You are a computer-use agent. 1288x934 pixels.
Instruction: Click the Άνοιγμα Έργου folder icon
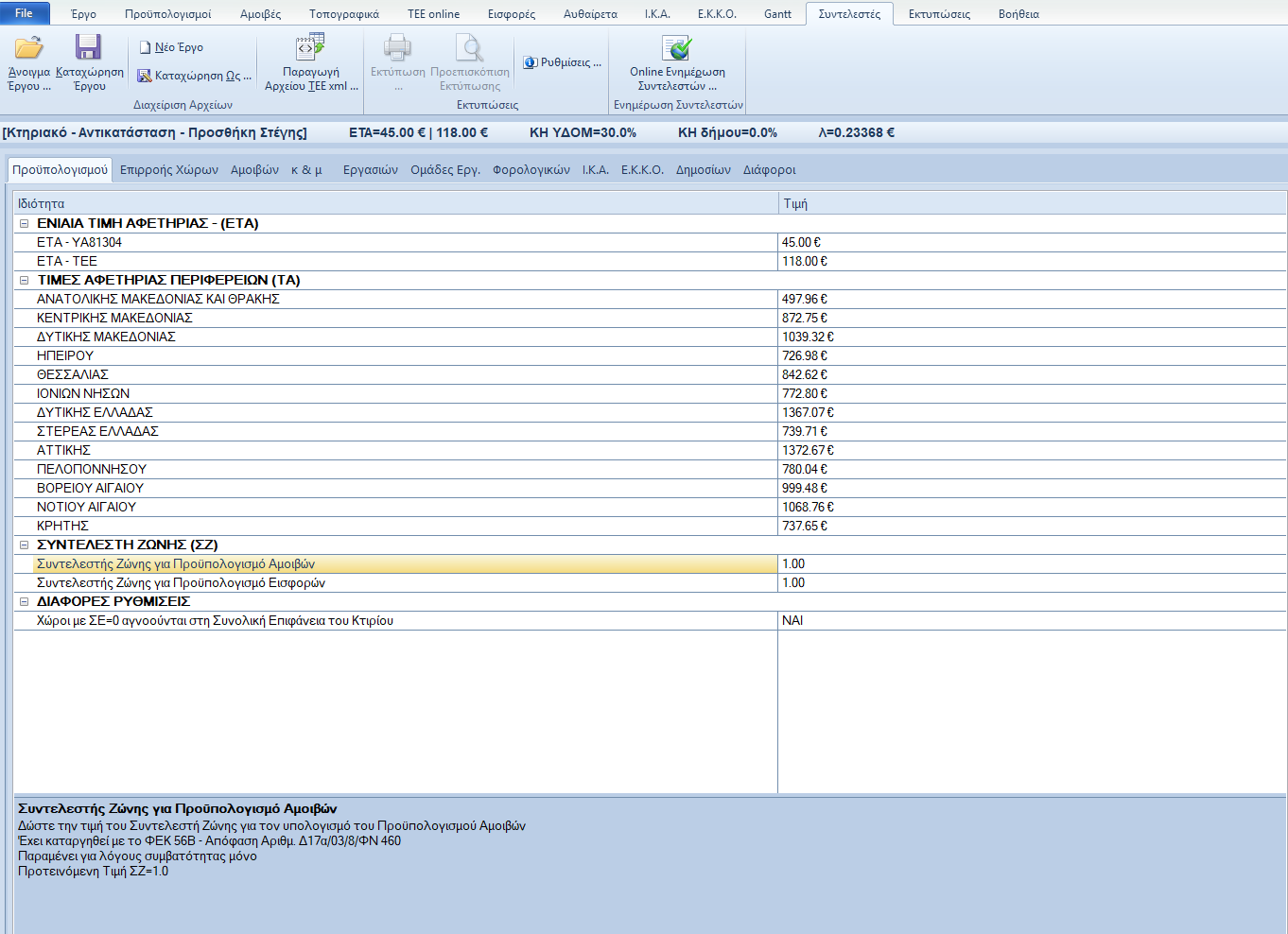29,47
